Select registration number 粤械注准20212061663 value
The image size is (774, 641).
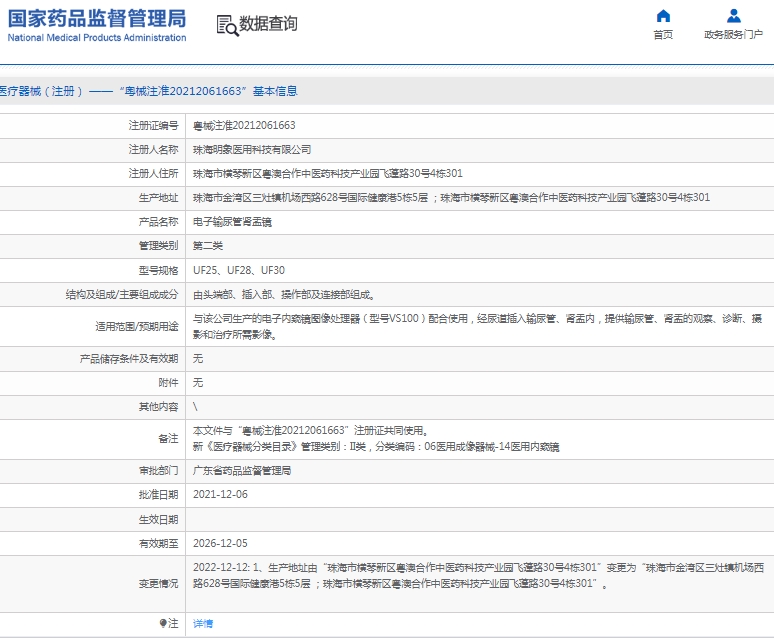pyautogui.click(x=244, y=125)
